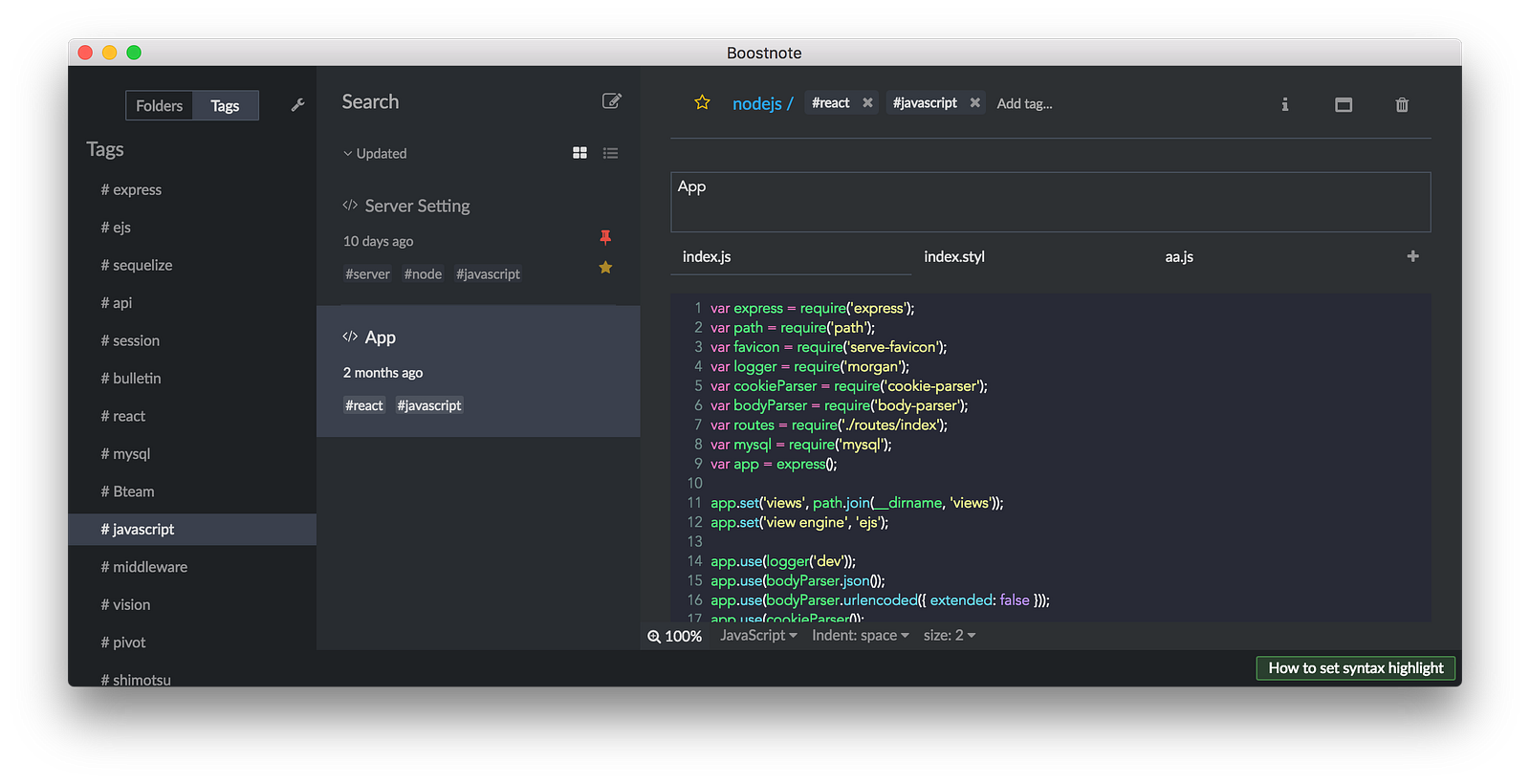Filter notes by Bteam tag
Image resolution: width=1530 pixels, height=784 pixels.
coord(192,491)
